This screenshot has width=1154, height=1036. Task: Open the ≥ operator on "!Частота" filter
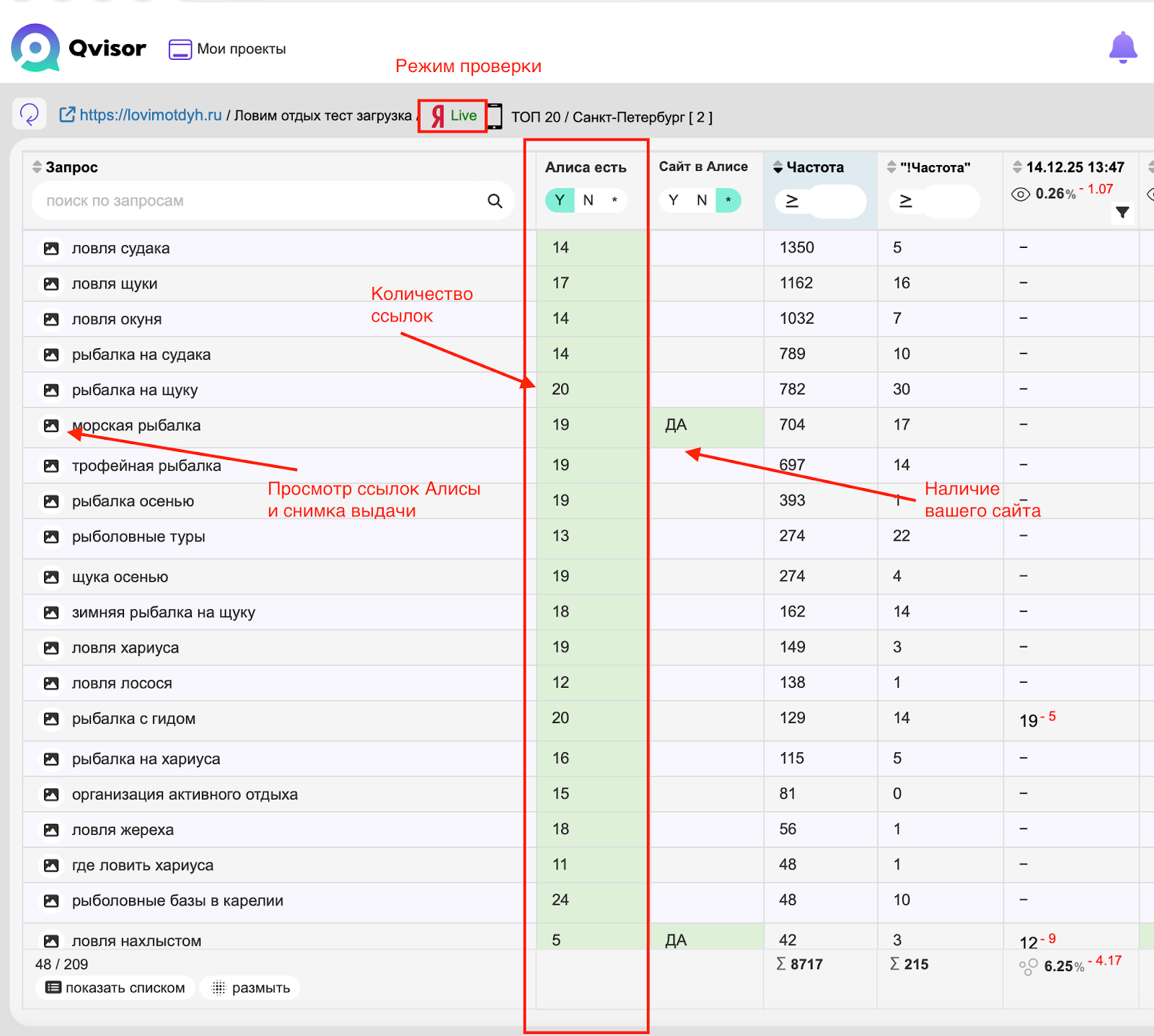click(x=905, y=201)
